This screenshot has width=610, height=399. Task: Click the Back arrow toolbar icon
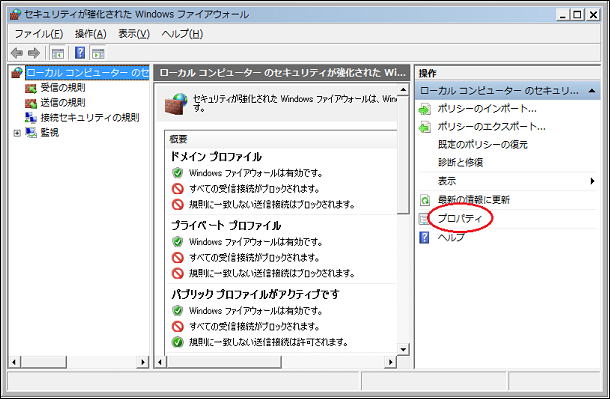click(x=17, y=53)
